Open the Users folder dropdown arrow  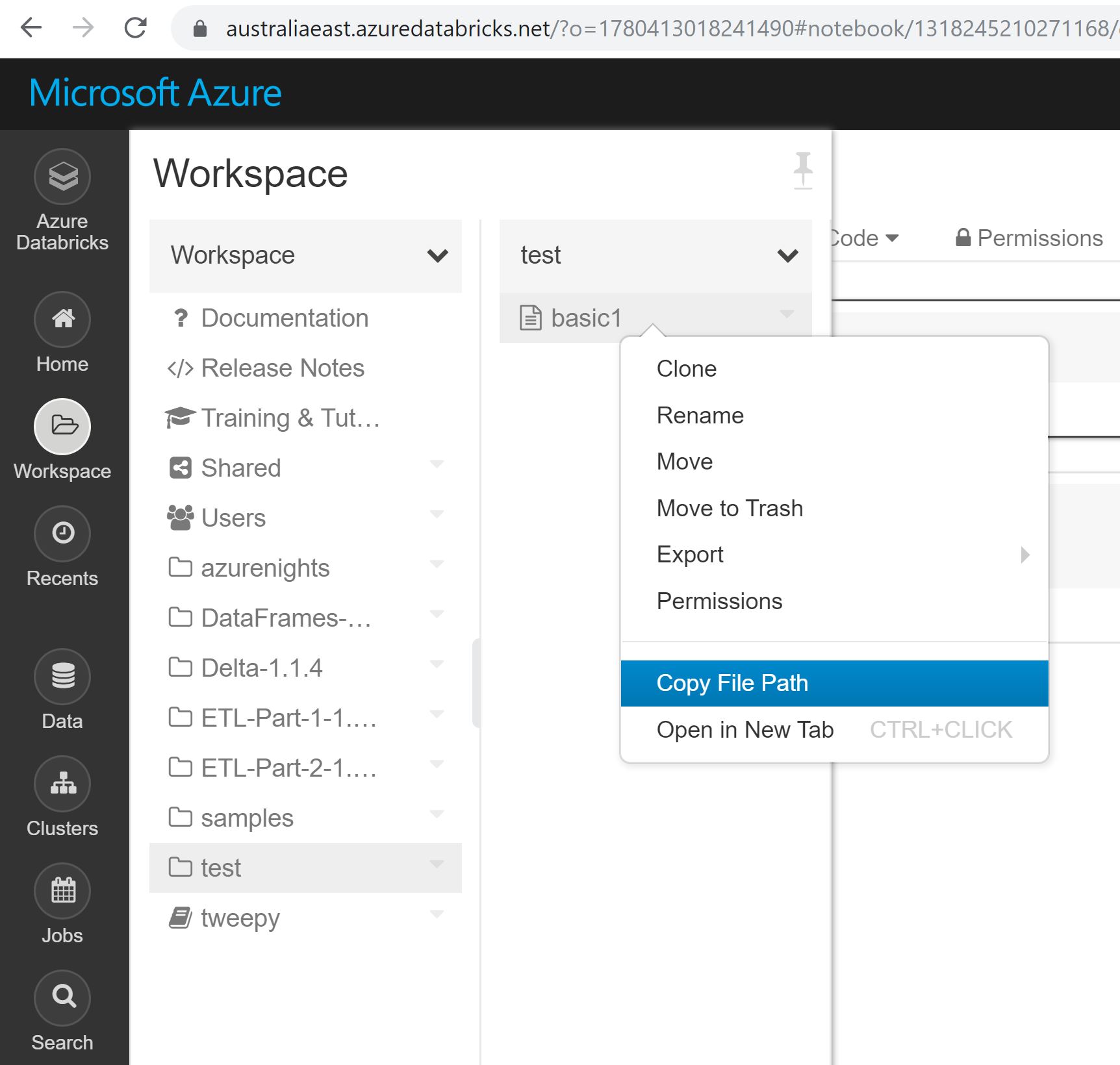(x=437, y=514)
